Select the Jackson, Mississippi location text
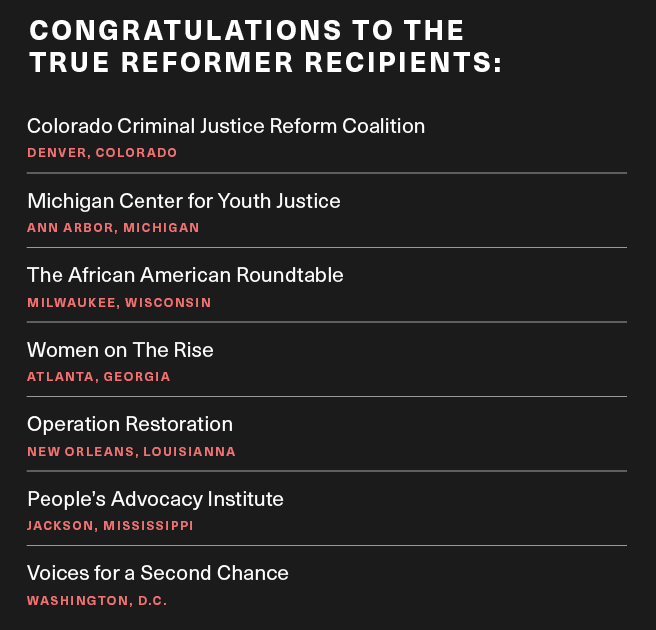 point(110,526)
